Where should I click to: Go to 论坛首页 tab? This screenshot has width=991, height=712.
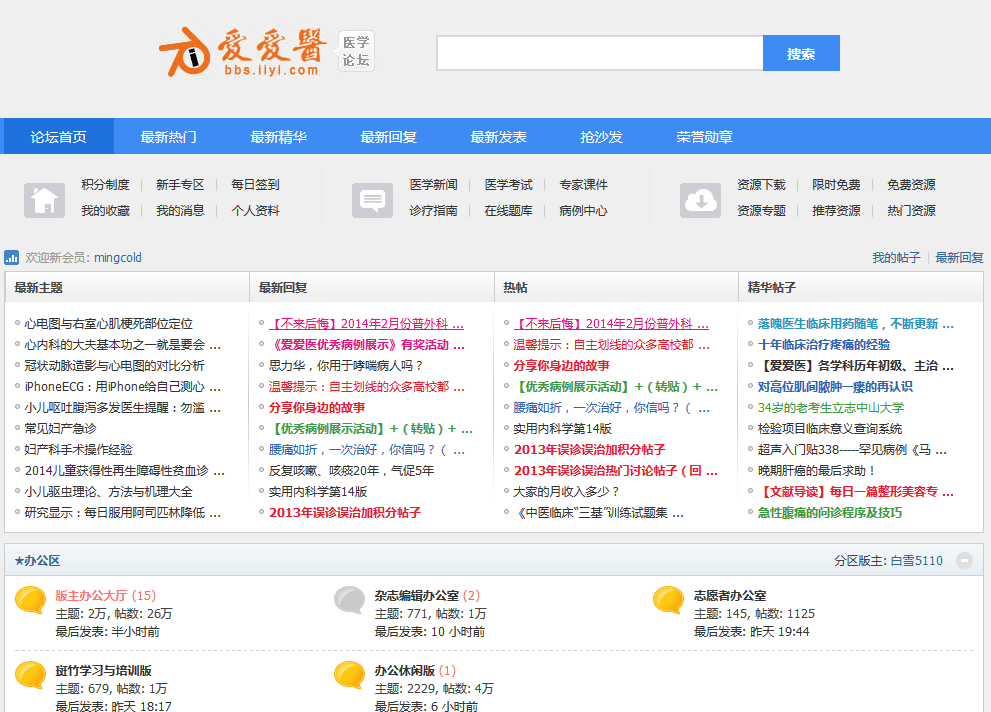click(59, 136)
